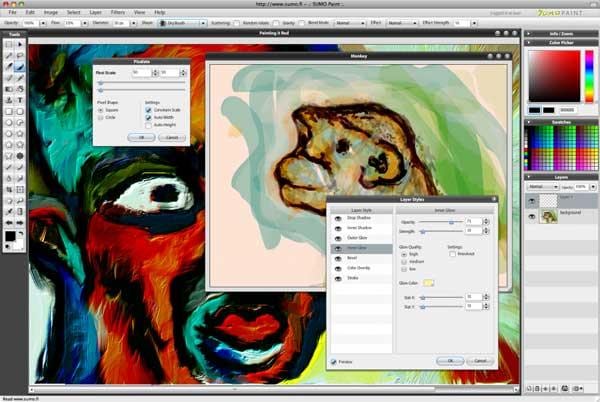Click the left arrow in Tools panel
Screen dimensions: 600x402
9,223
